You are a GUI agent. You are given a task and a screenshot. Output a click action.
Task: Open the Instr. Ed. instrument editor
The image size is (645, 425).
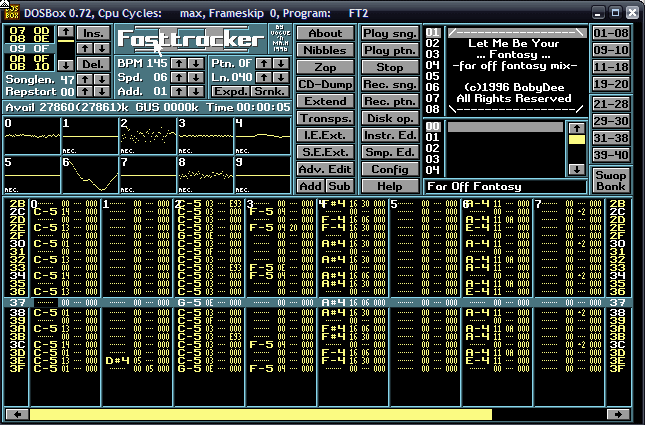click(390, 135)
